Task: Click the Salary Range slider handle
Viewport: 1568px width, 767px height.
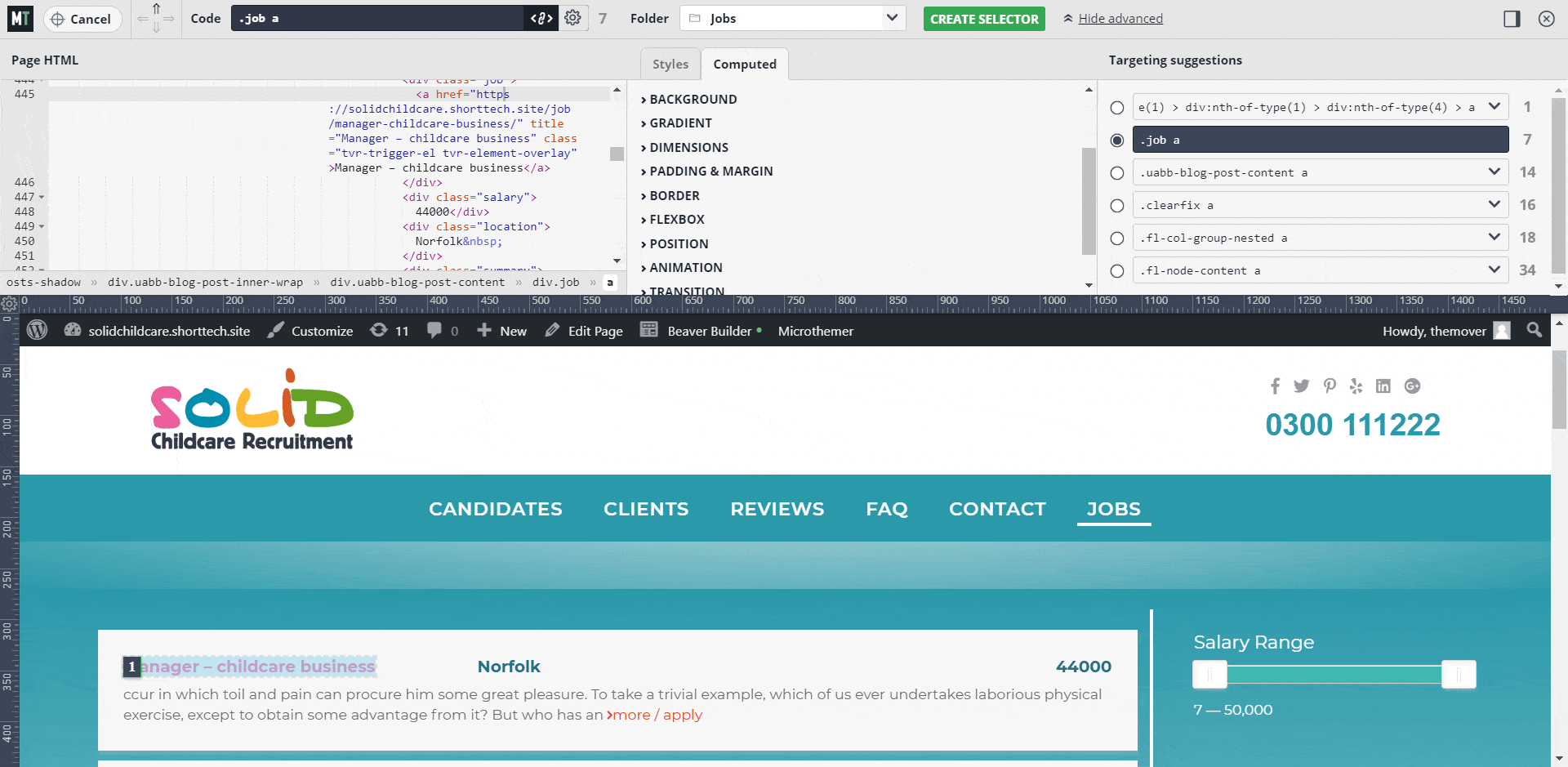Action: [1210, 675]
